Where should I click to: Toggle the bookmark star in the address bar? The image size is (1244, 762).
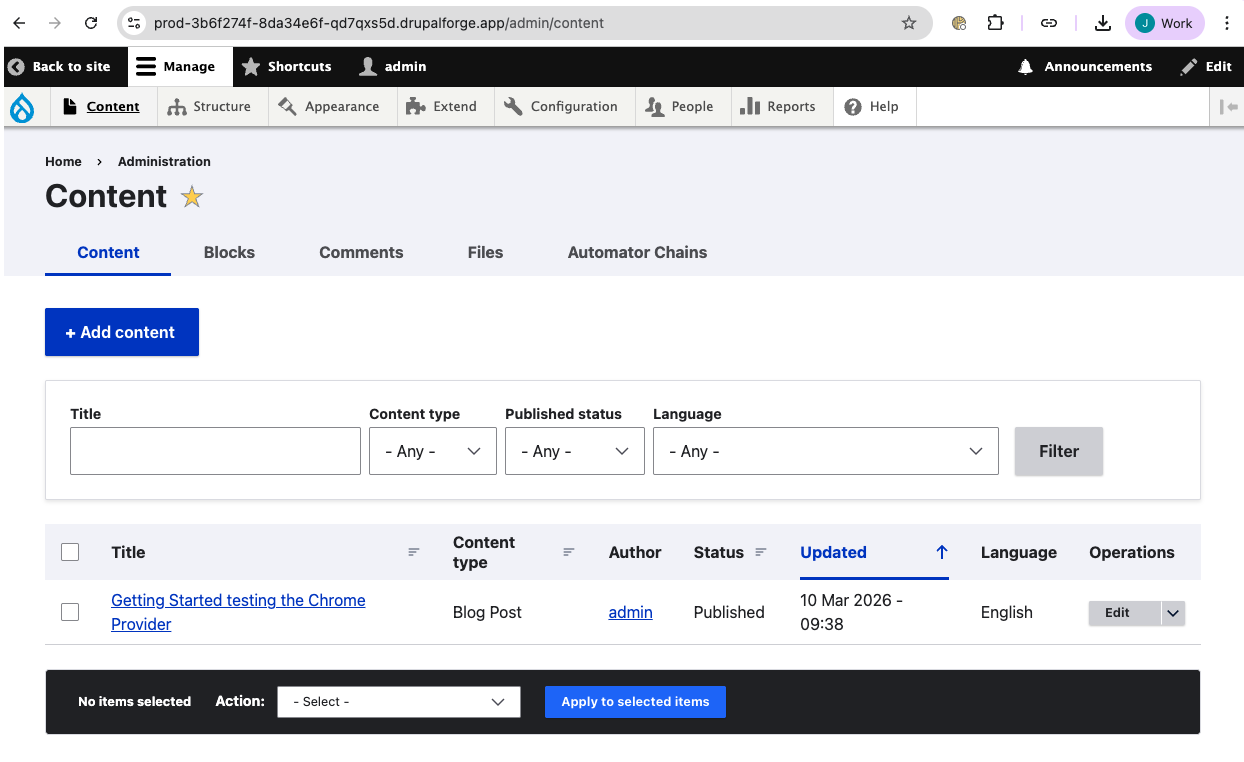tap(907, 22)
